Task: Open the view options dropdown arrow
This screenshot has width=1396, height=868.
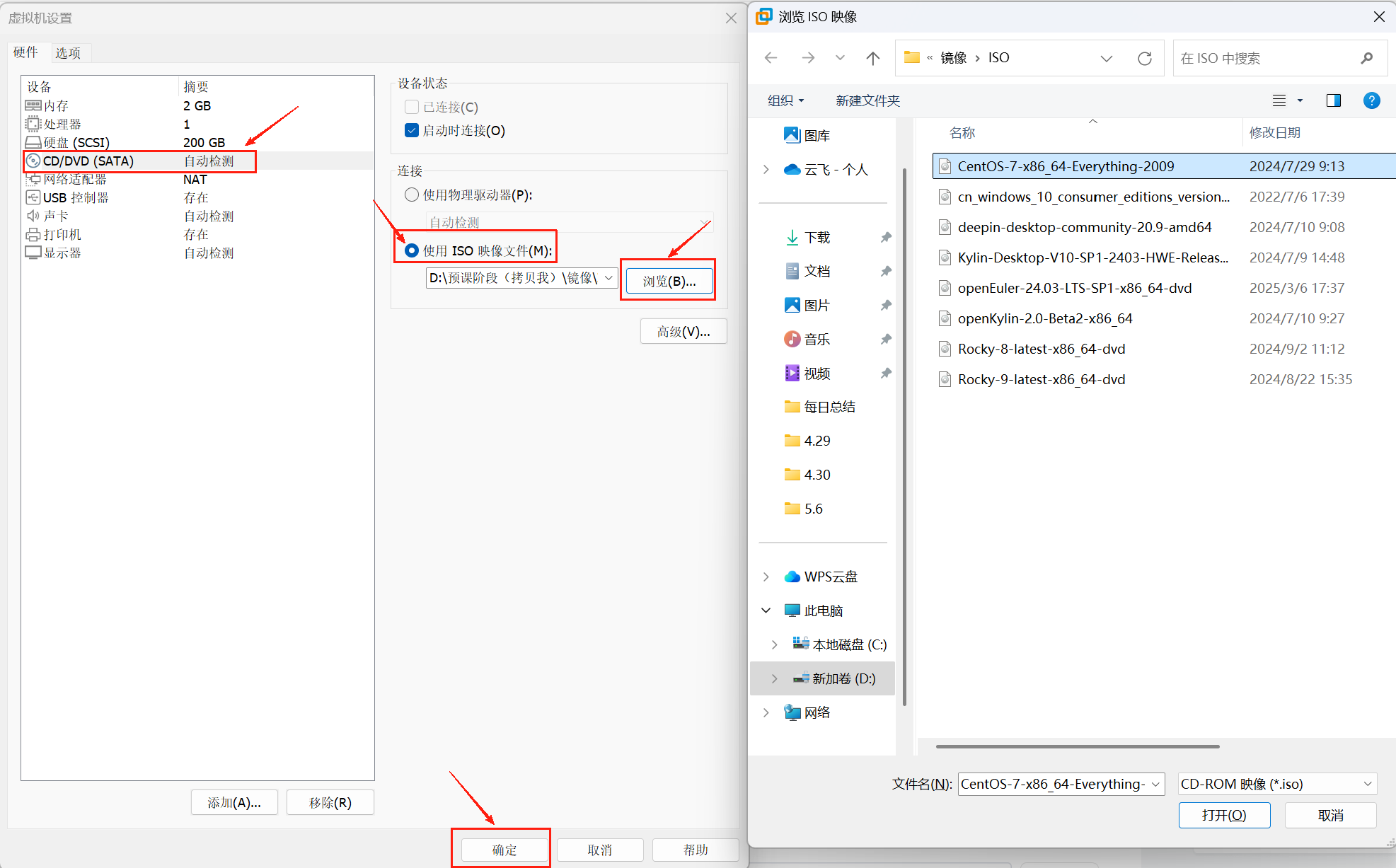Action: click(1300, 100)
